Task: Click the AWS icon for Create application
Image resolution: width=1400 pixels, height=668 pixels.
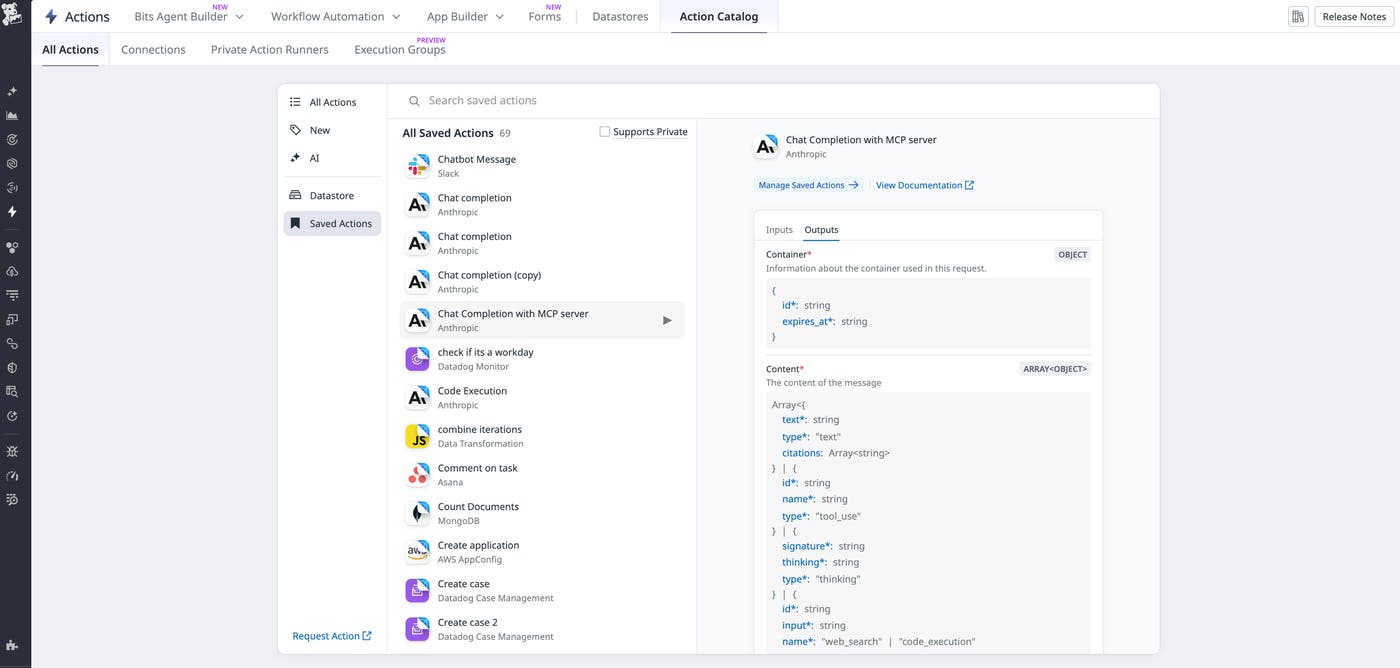Action: 418,552
